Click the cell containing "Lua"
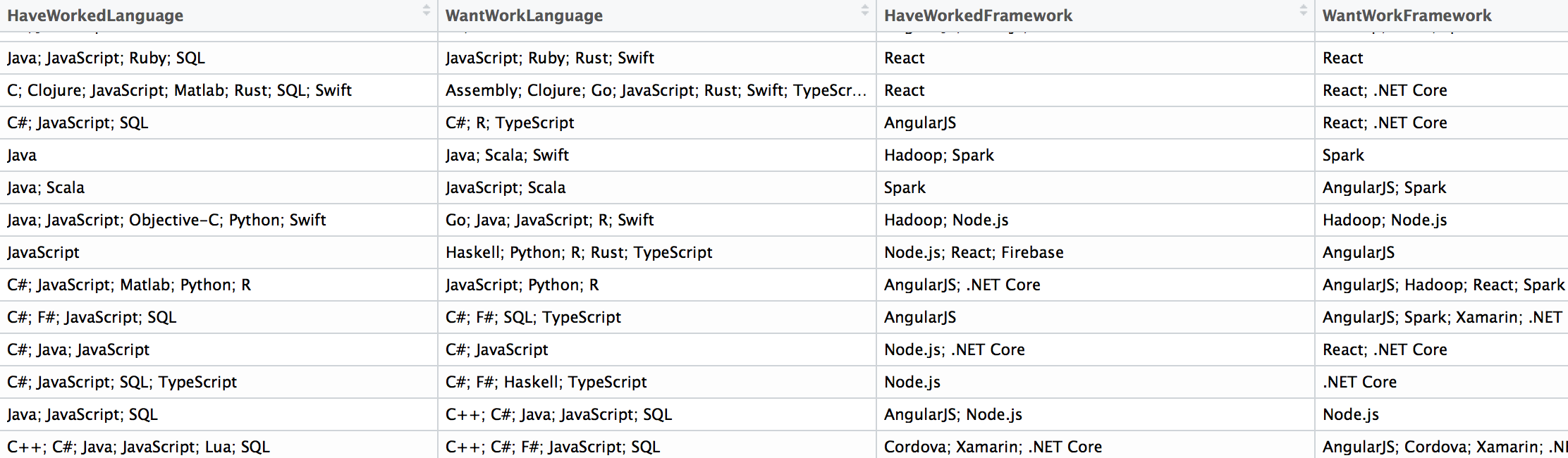The width and height of the screenshot is (1568, 458). click(x=138, y=447)
